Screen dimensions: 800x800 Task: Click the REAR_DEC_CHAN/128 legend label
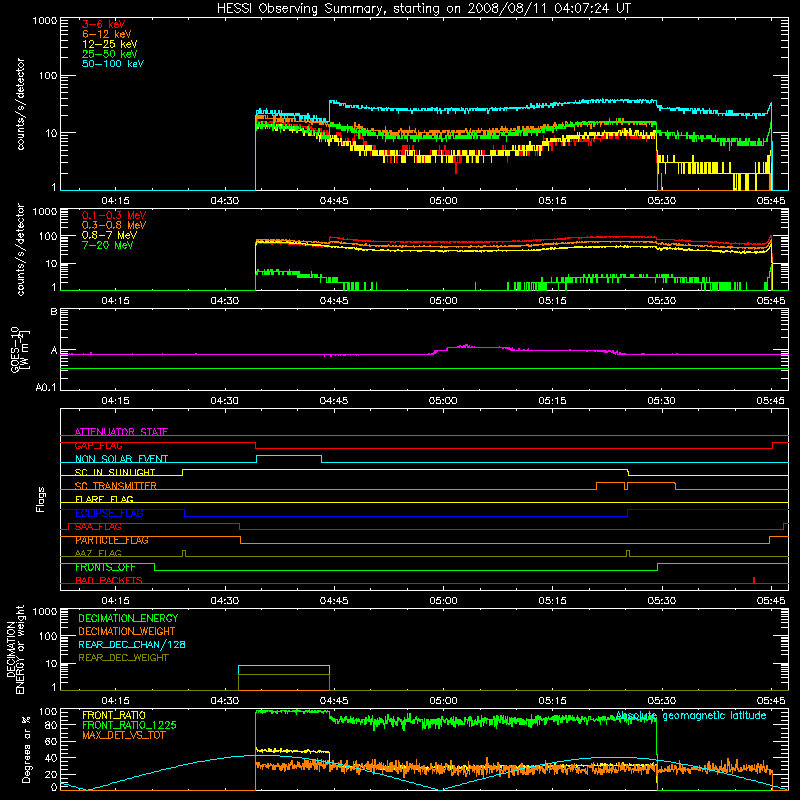coord(132,644)
